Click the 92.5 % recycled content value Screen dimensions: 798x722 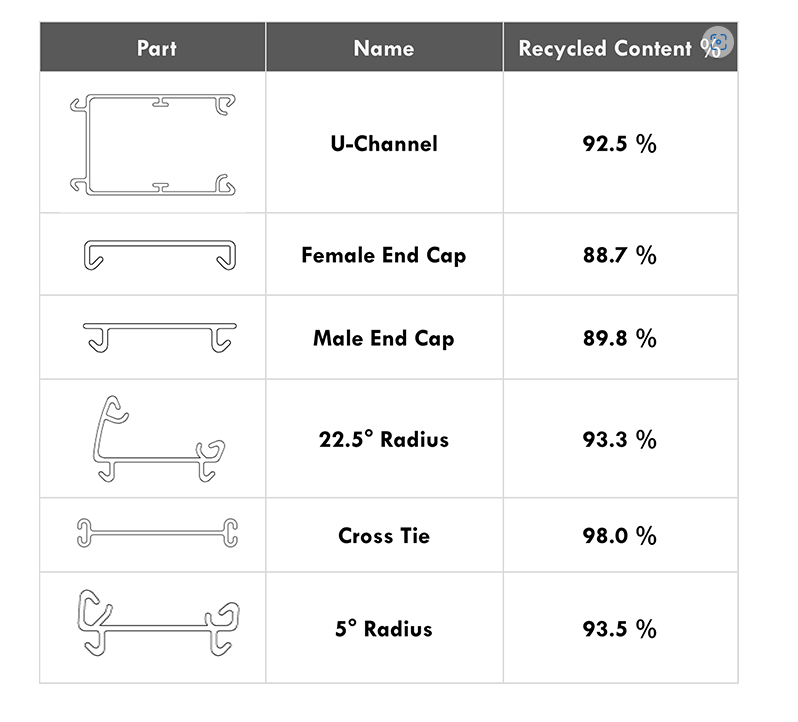(x=619, y=144)
